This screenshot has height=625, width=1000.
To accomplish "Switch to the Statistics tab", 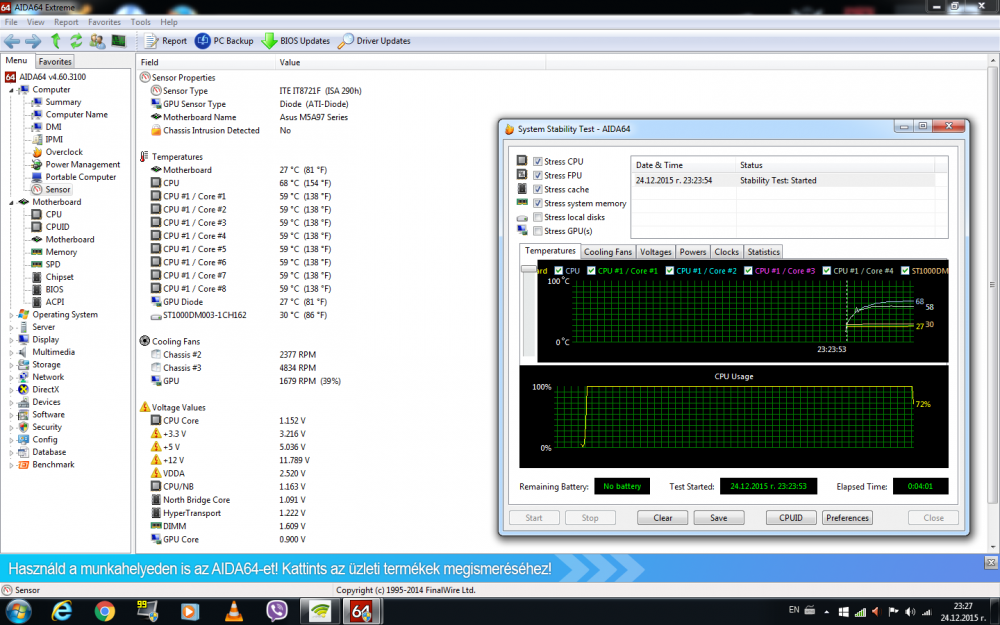I will (x=763, y=252).
